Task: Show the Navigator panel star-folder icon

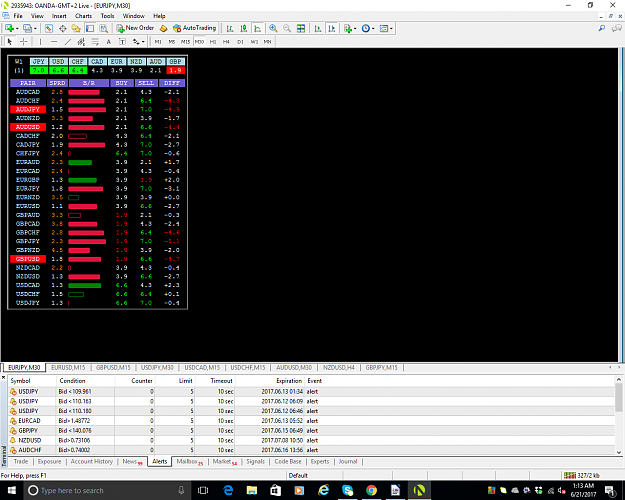Action: pyautogui.click(x=76, y=28)
